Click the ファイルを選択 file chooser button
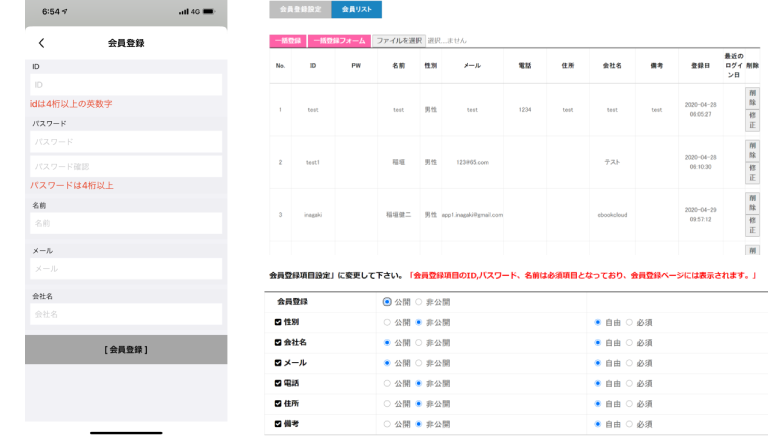 coord(397,41)
